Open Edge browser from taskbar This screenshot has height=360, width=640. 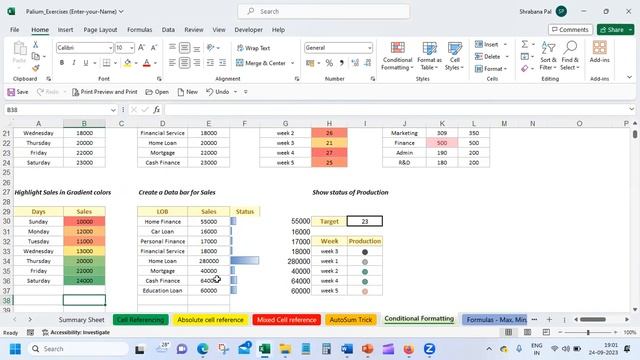(x=202, y=349)
